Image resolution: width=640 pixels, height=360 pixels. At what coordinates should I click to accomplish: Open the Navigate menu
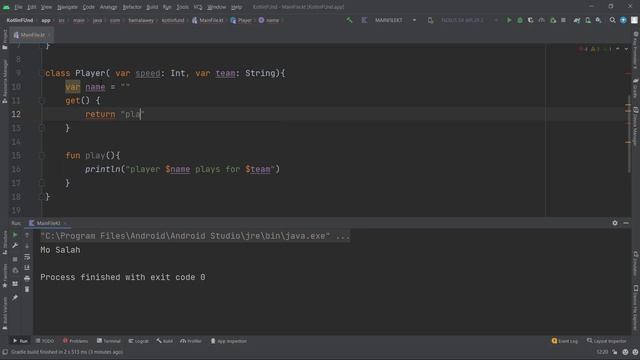pos(67,7)
